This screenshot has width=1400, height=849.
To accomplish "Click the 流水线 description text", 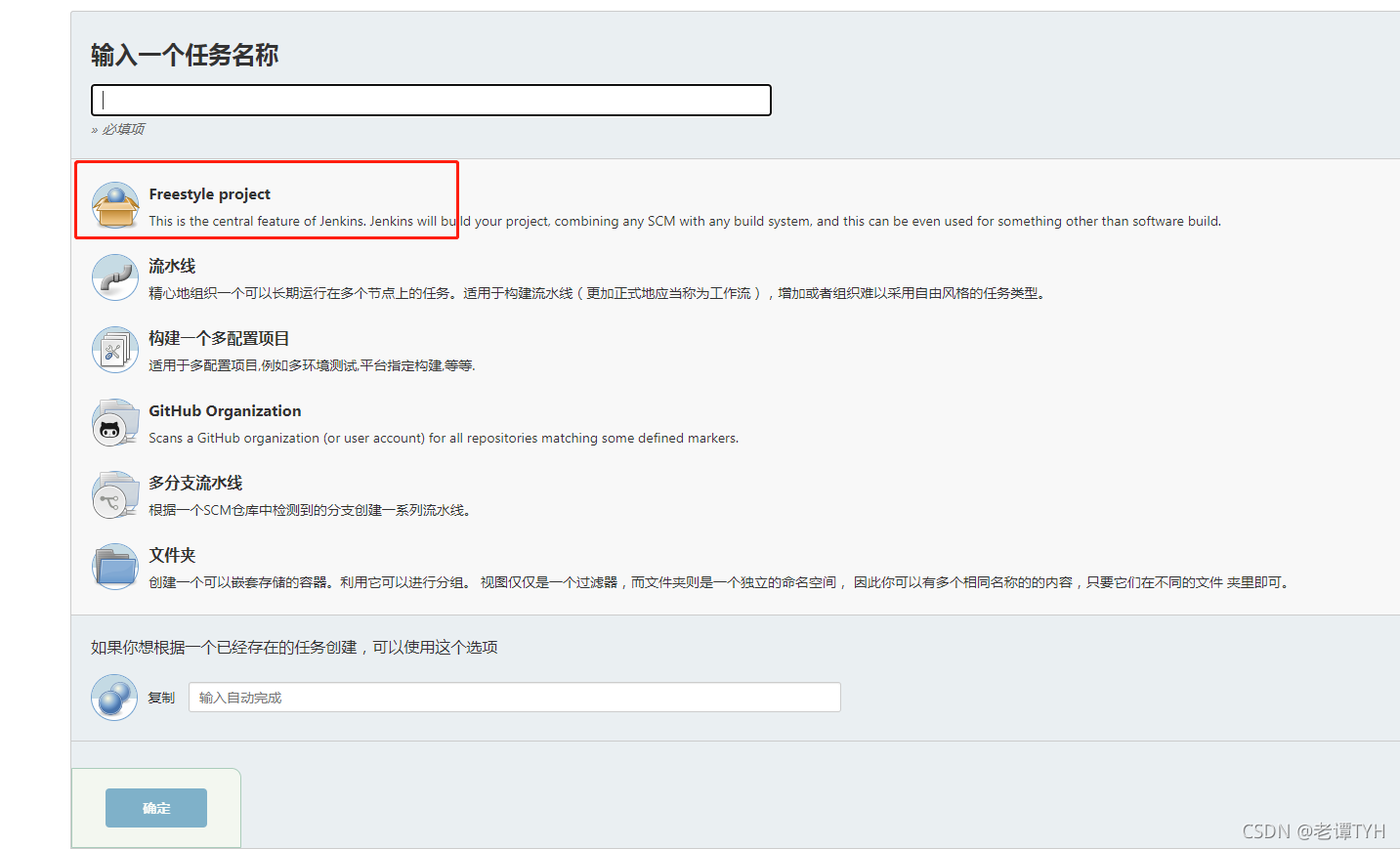I will tap(599, 293).
